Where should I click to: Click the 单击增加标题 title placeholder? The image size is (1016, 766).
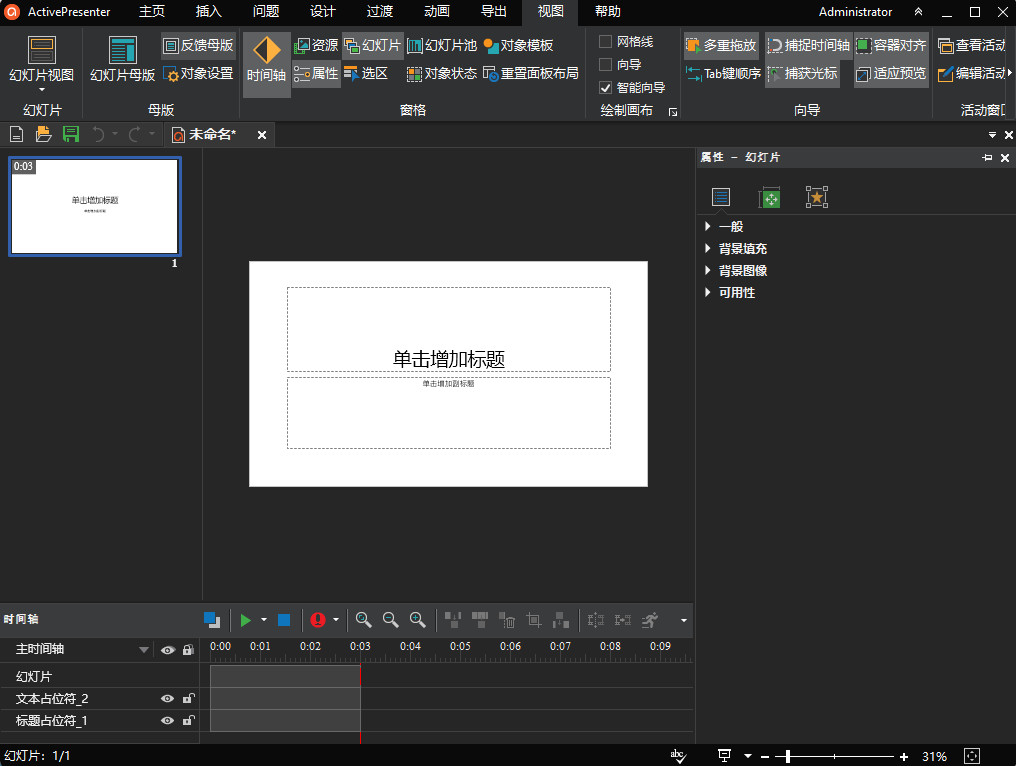[448, 329]
